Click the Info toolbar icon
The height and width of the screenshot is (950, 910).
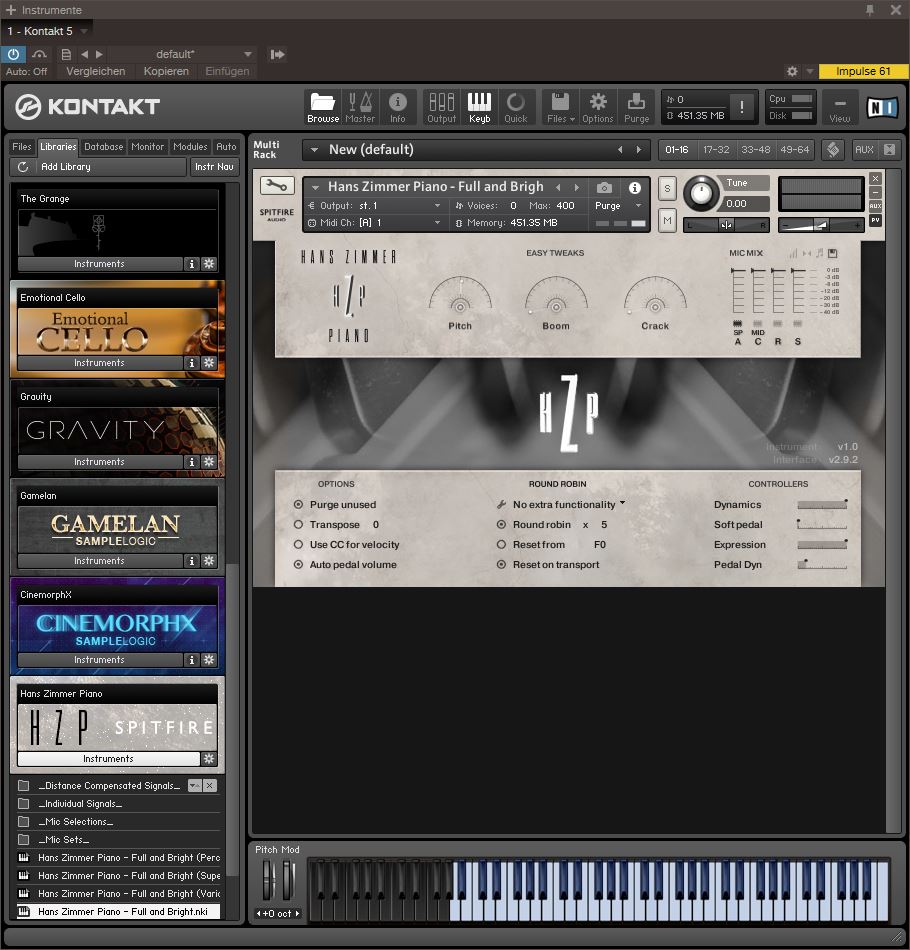click(x=397, y=107)
